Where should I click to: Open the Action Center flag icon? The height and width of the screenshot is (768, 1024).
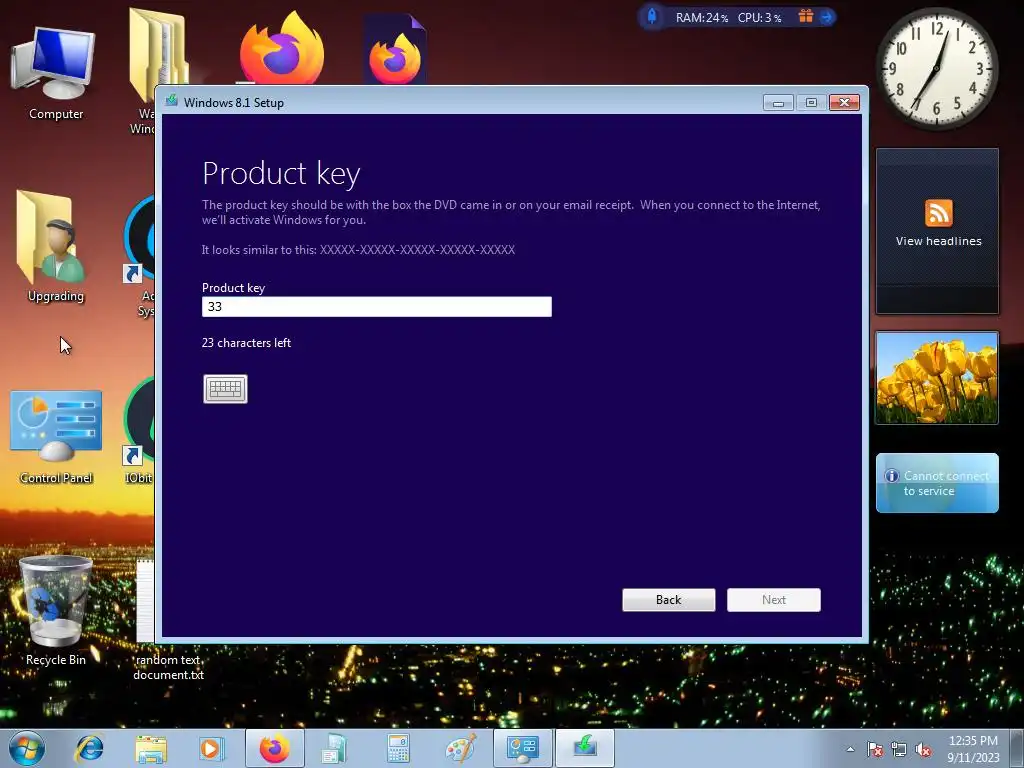point(875,749)
